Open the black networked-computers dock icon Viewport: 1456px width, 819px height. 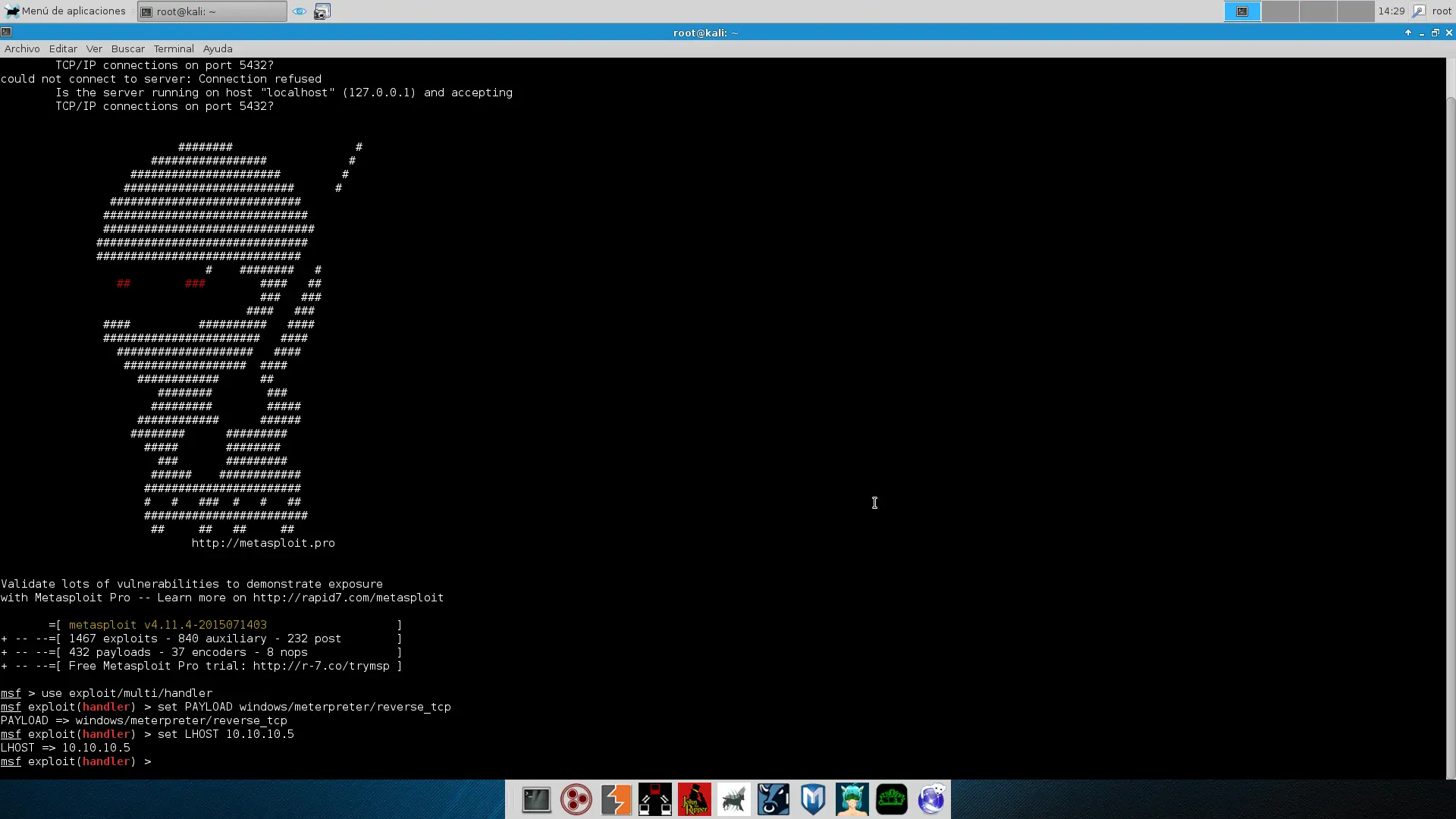coord(655,799)
